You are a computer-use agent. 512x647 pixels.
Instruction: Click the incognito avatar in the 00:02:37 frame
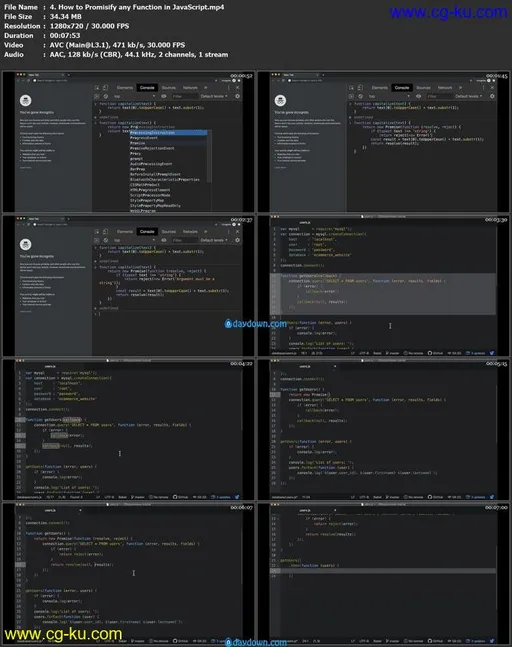pos(26,244)
